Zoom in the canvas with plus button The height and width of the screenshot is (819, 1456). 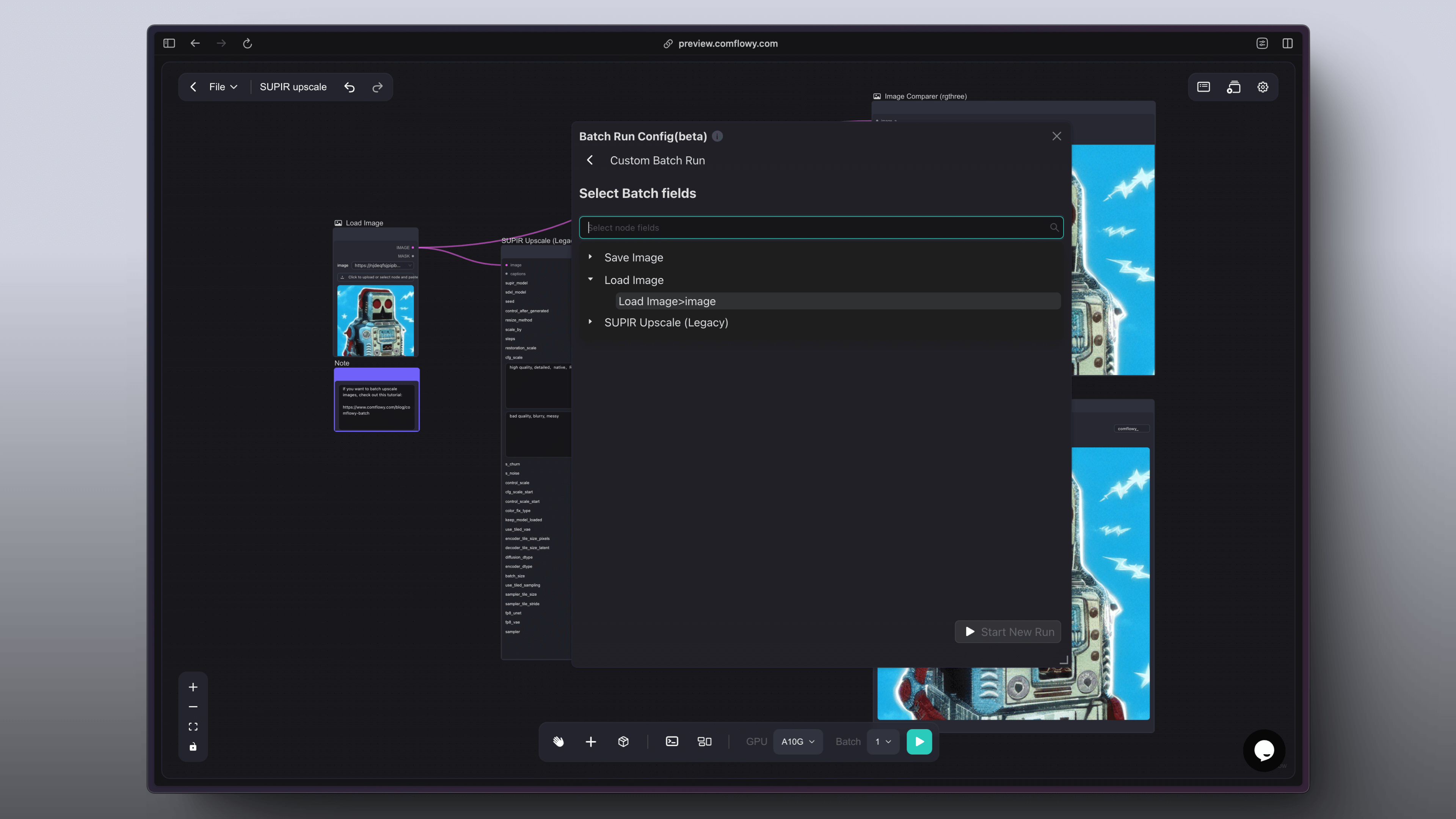coord(193,687)
